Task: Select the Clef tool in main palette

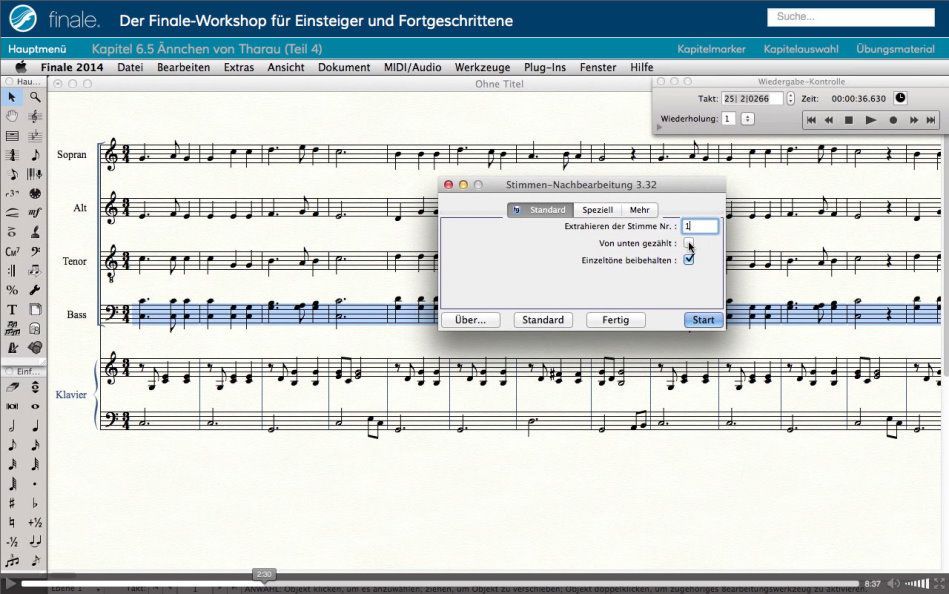Action: coord(35,116)
